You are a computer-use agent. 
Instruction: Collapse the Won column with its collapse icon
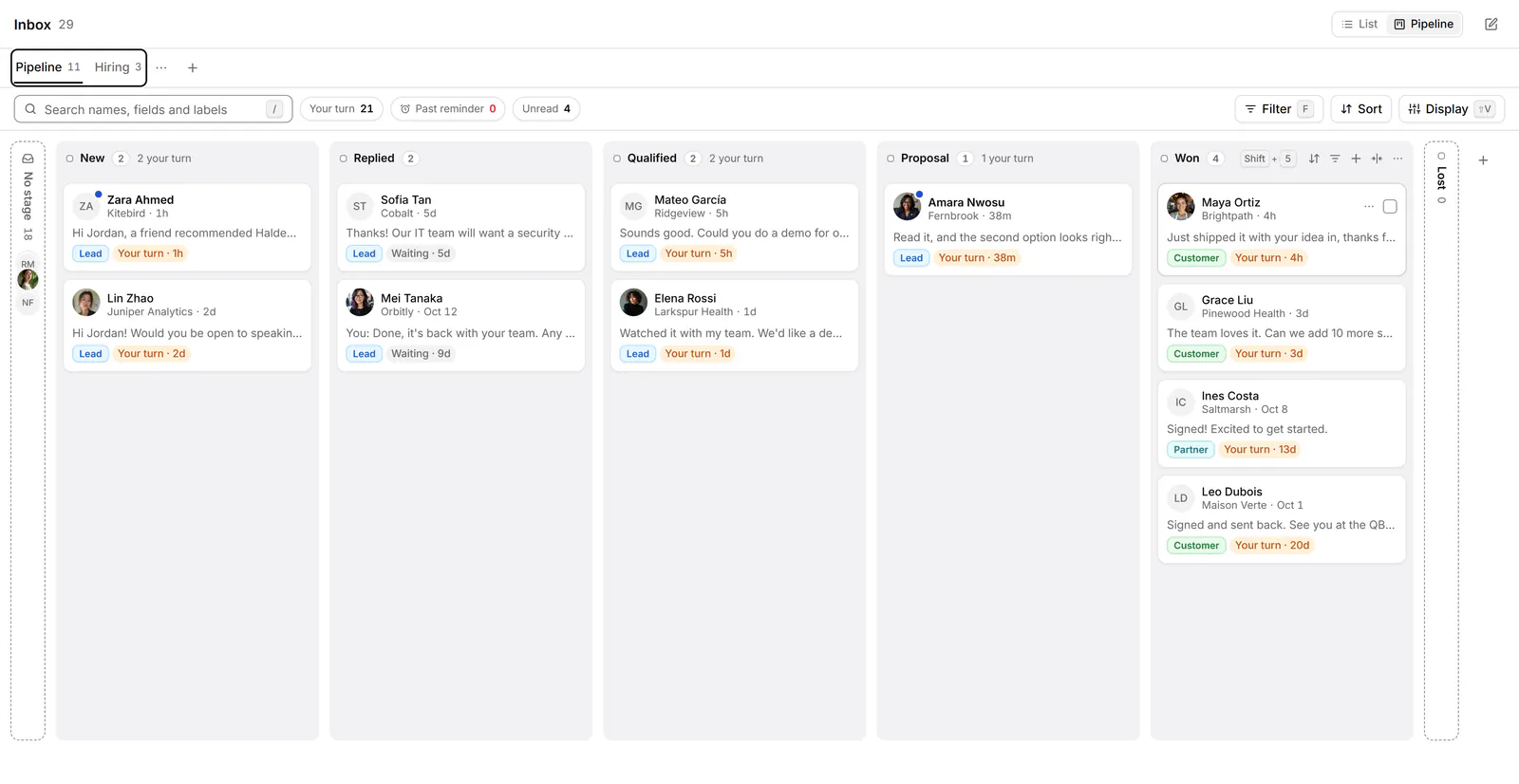[x=1377, y=159]
